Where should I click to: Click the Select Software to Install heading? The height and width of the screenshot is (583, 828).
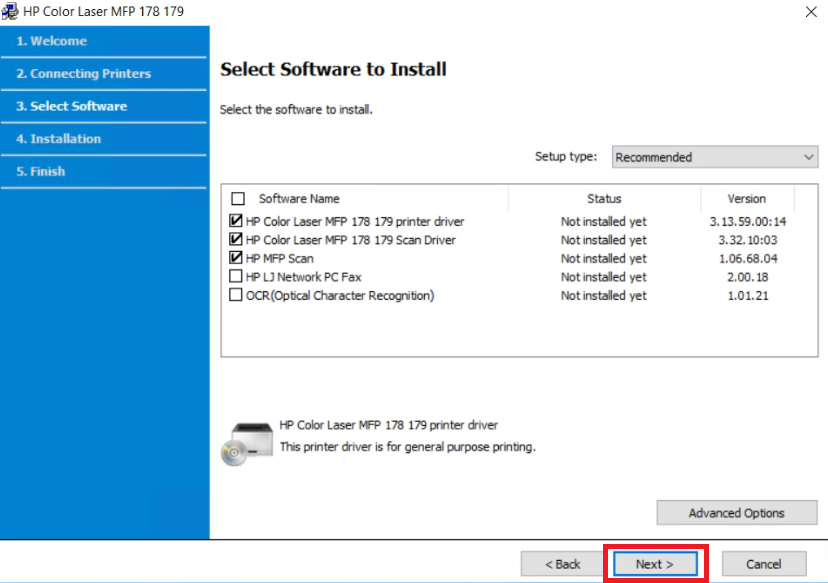tap(333, 69)
